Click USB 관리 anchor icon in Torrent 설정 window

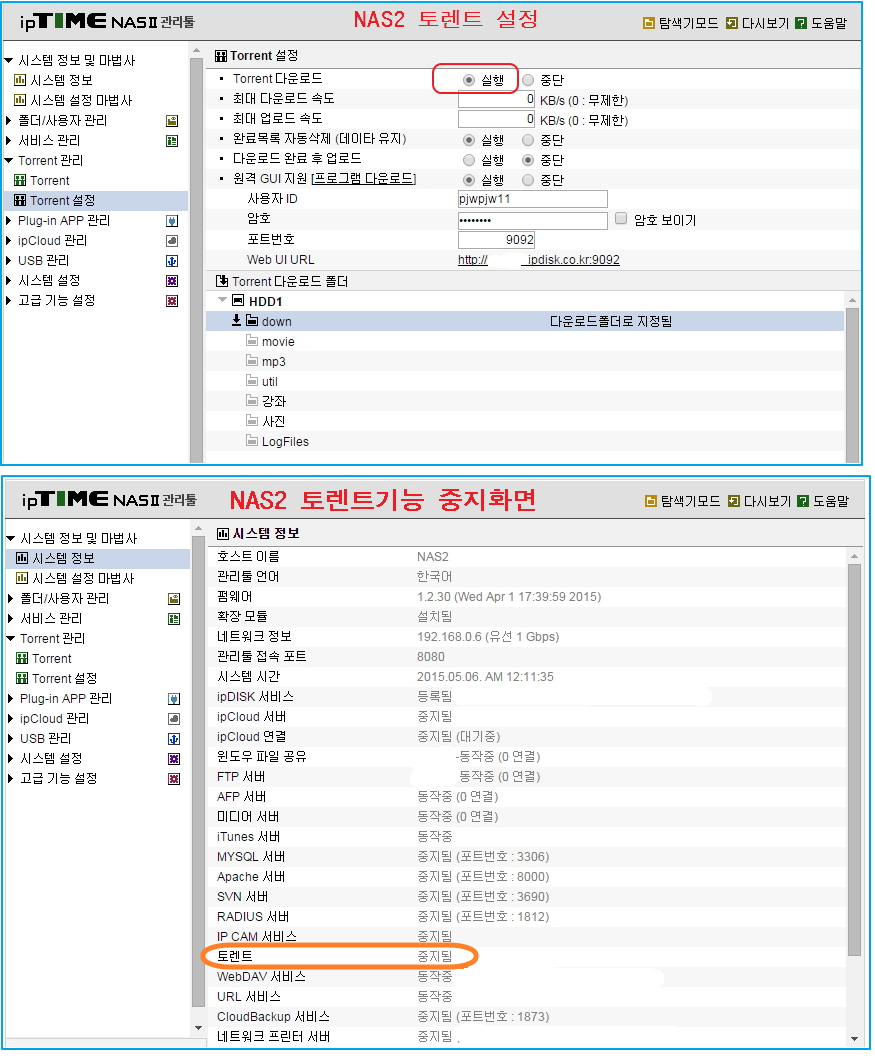172,261
